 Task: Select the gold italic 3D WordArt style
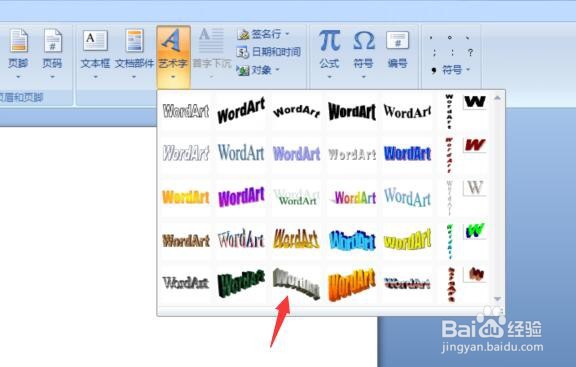(x=296, y=240)
